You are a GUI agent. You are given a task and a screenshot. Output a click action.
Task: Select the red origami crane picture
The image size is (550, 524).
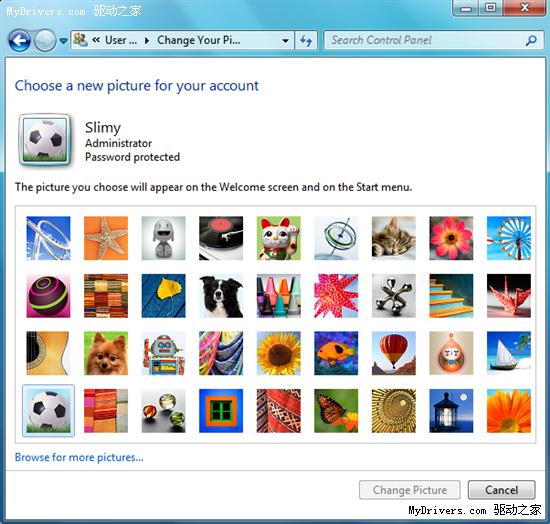point(509,296)
